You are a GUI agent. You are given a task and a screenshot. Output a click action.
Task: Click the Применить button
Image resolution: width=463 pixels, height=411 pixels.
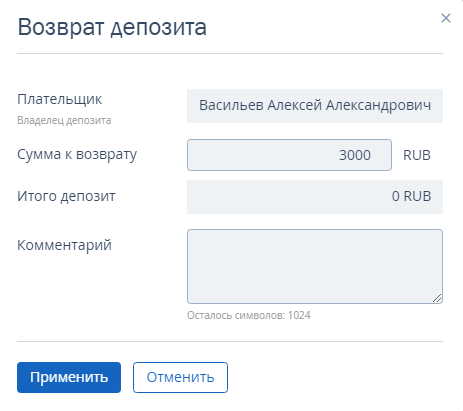(x=69, y=377)
